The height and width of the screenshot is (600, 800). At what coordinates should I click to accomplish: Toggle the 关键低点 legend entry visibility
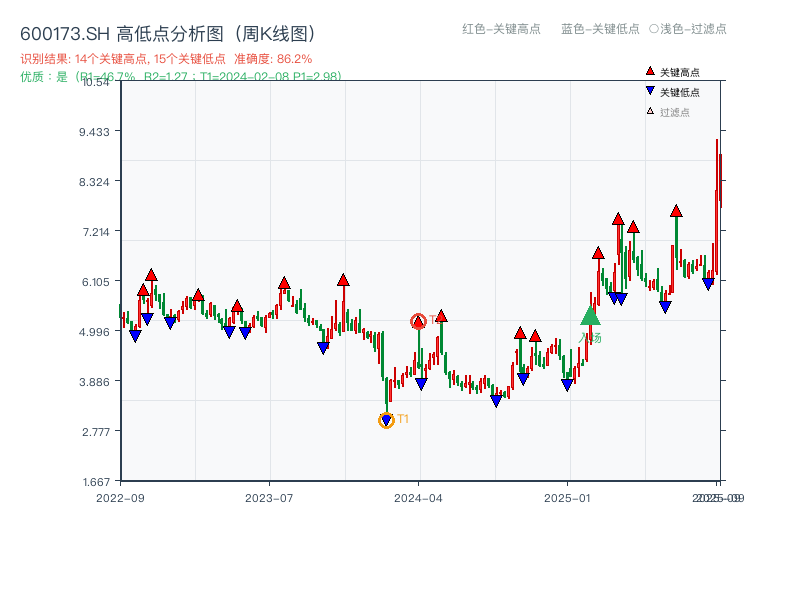[678, 92]
